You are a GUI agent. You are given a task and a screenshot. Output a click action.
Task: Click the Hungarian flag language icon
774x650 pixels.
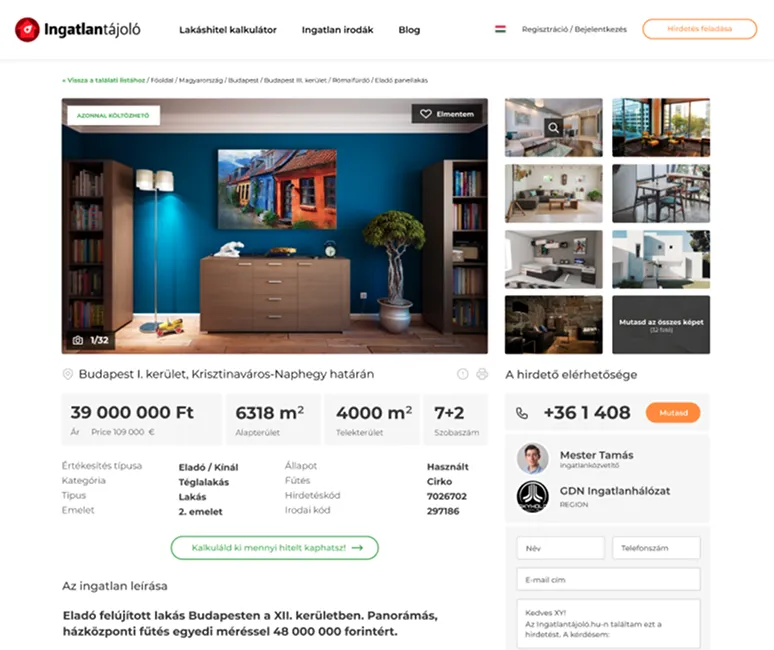[x=500, y=29]
